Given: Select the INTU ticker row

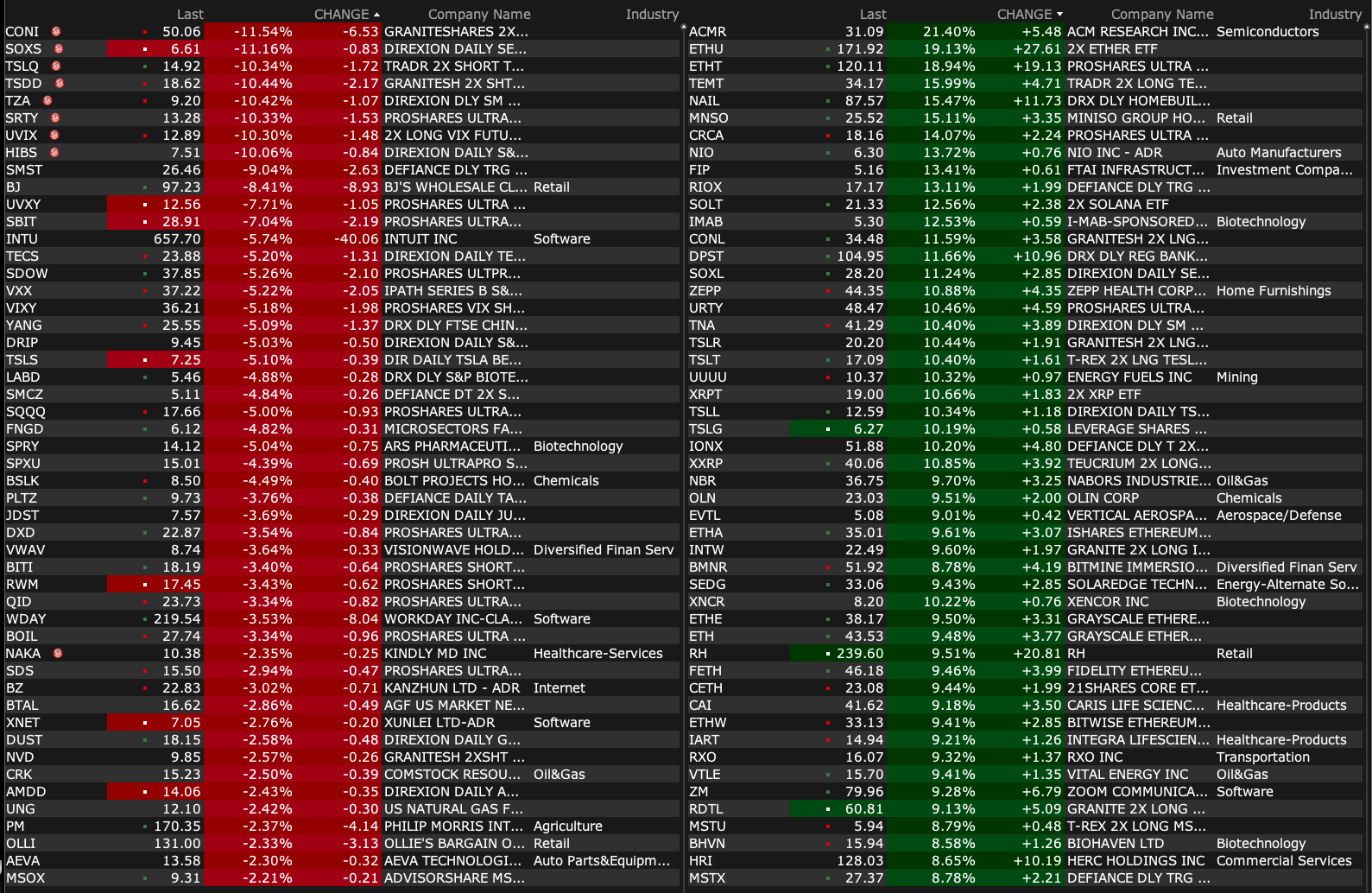Looking at the screenshot, I should [x=22, y=239].
